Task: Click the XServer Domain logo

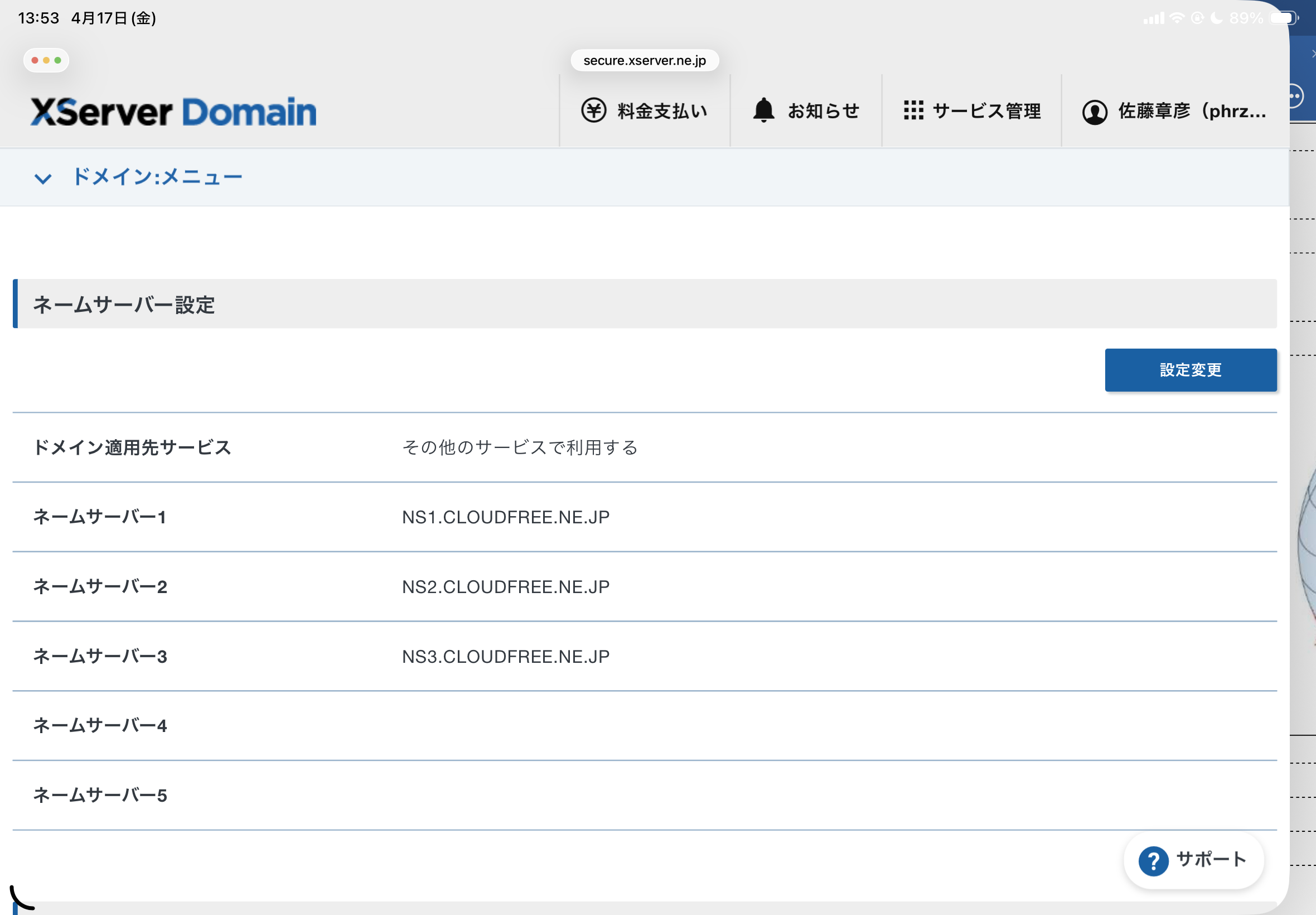Action: 173,111
